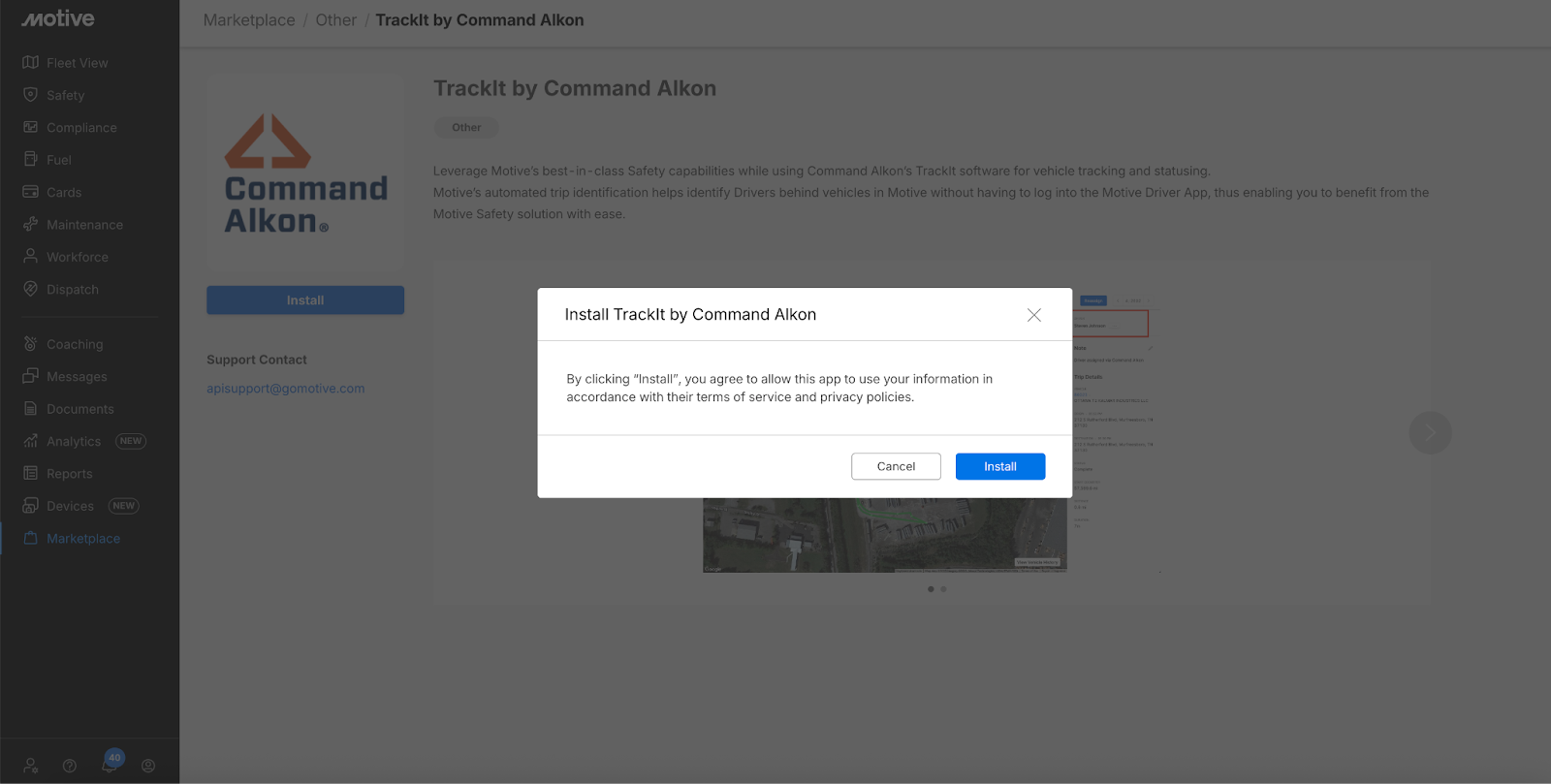Open the Documents menu label

pos(80,410)
